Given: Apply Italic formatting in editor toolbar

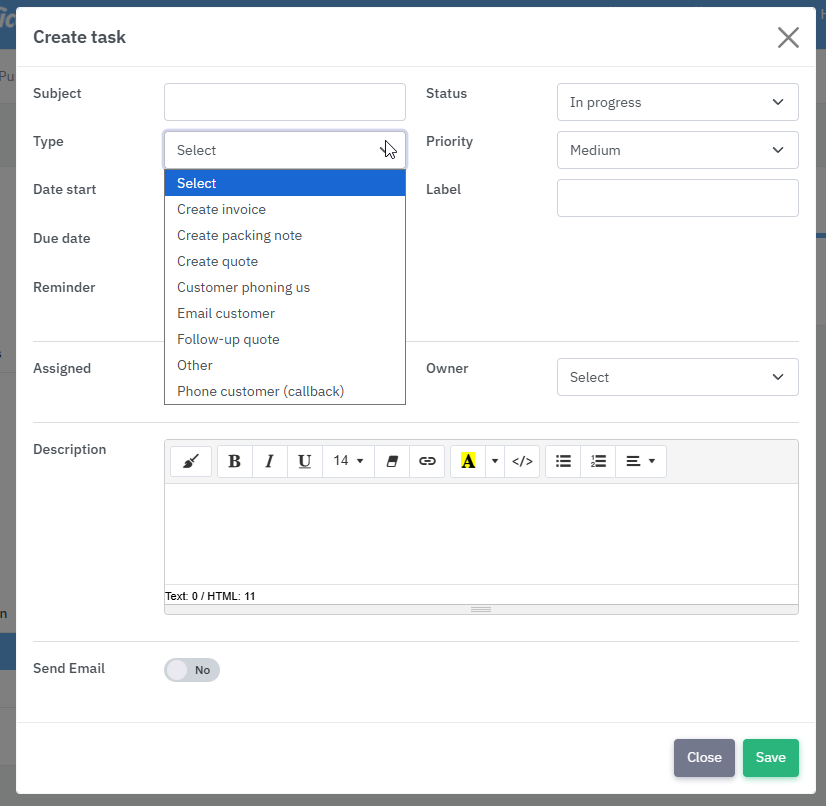Looking at the screenshot, I should point(269,461).
